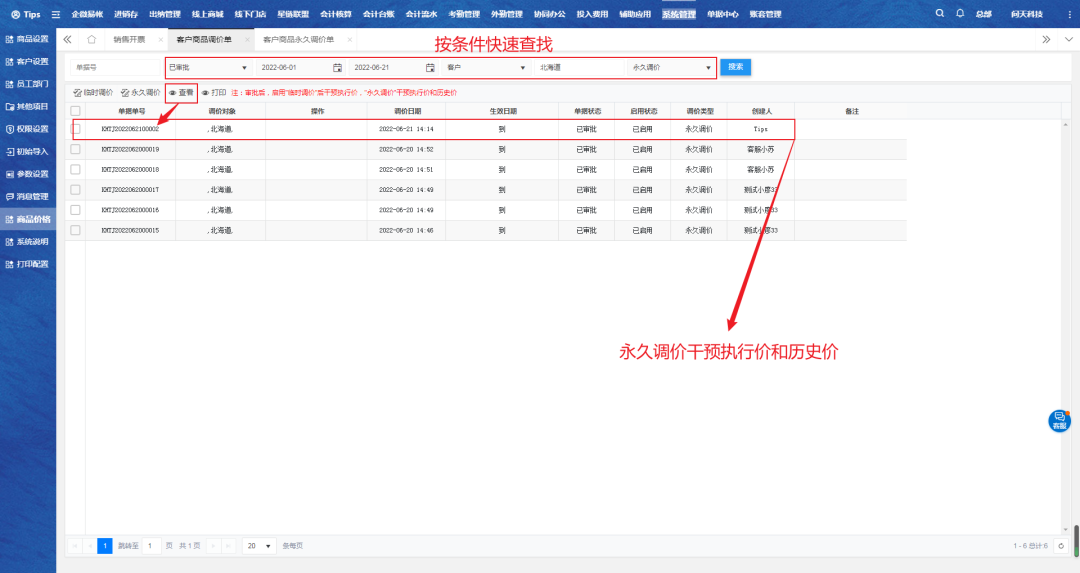Click the refresh icon at the bottom right
This screenshot has width=1080, height=573.
point(1060,546)
